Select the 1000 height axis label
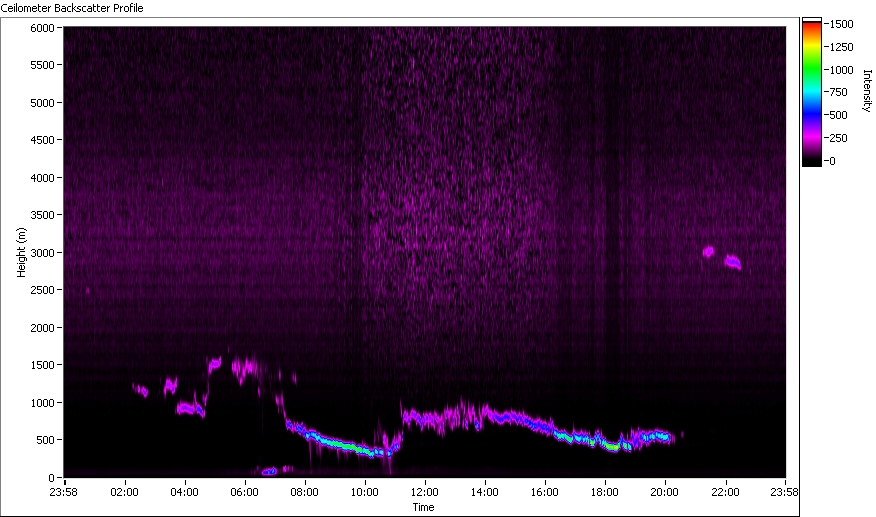Viewport: 876px width, 517px height. tap(42, 403)
